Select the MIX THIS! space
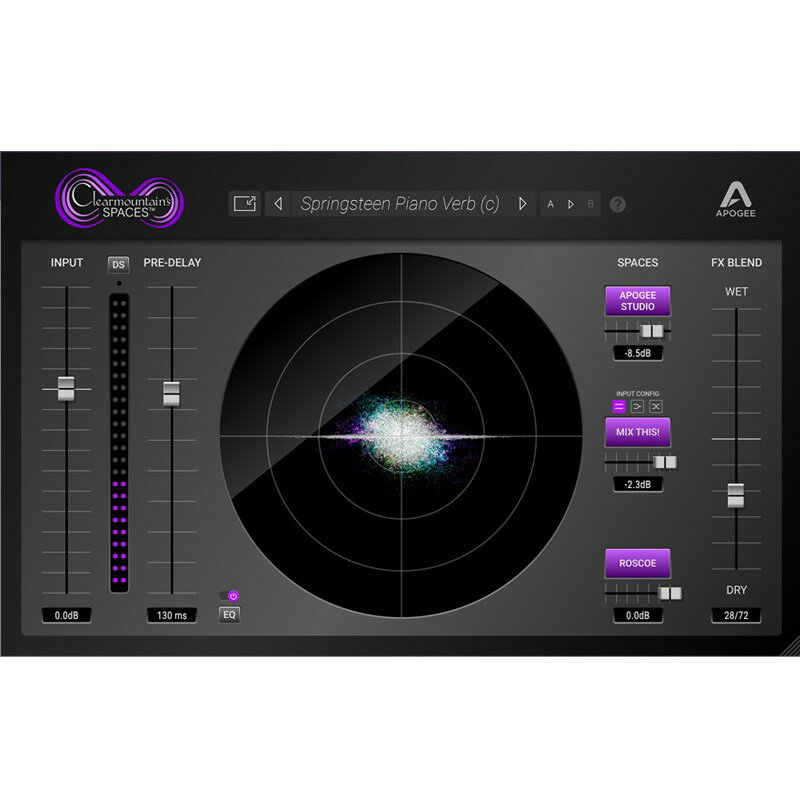This screenshot has width=800, height=800. 637,432
